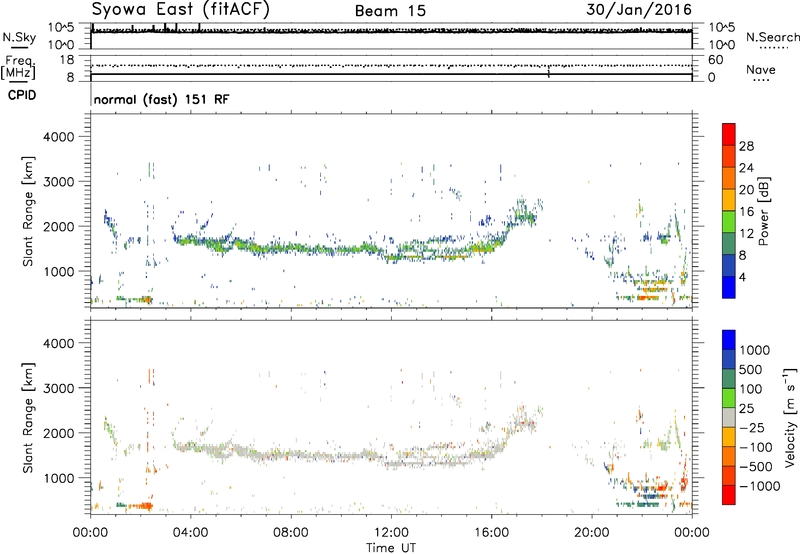This screenshot has width=800, height=554.
Task: Click the 'Power [dB]' colorbar label
Action: click(763, 211)
